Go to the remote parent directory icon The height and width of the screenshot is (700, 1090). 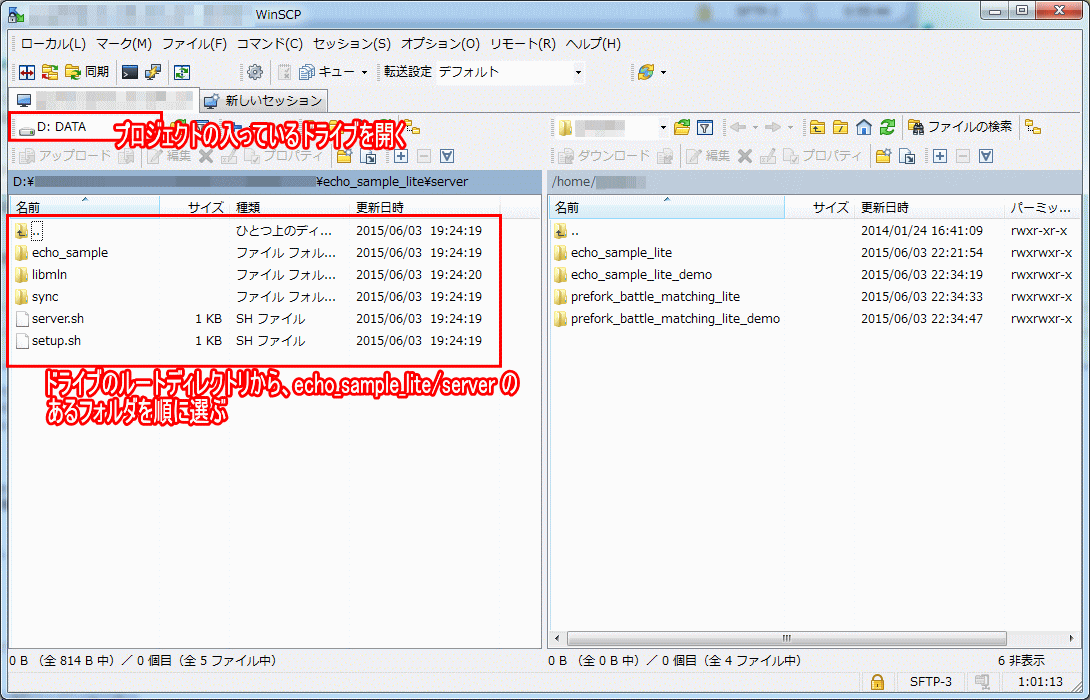pyautogui.click(x=818, y=127)
